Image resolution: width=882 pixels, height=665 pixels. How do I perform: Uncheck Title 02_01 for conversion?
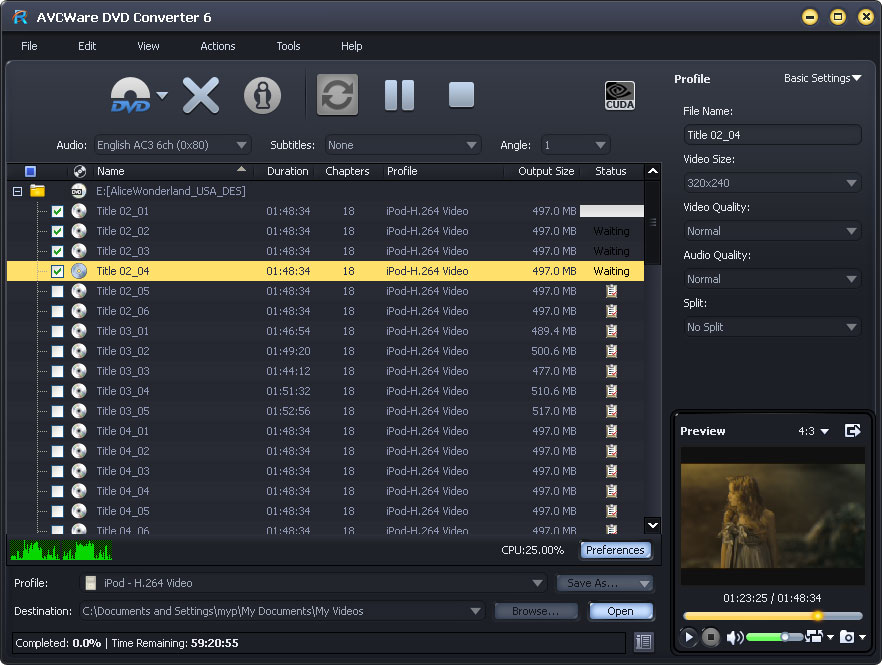tap(57, 211)
